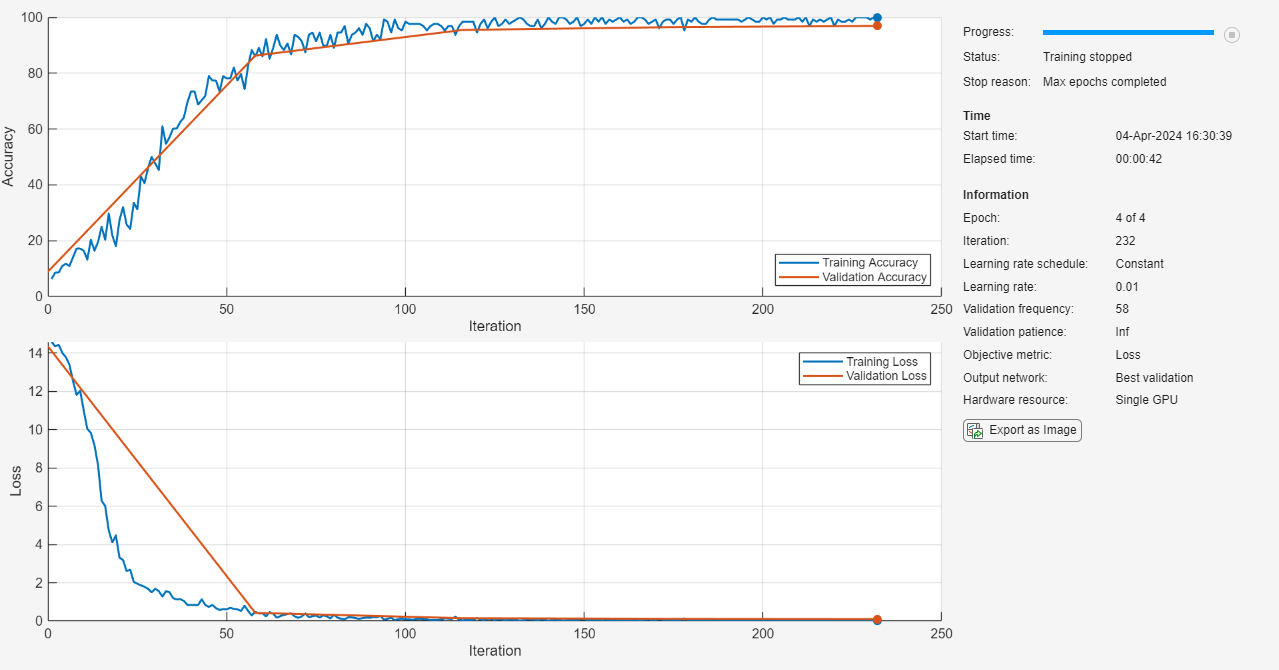Select the Validation Loss legend entry

pos(886,376)
